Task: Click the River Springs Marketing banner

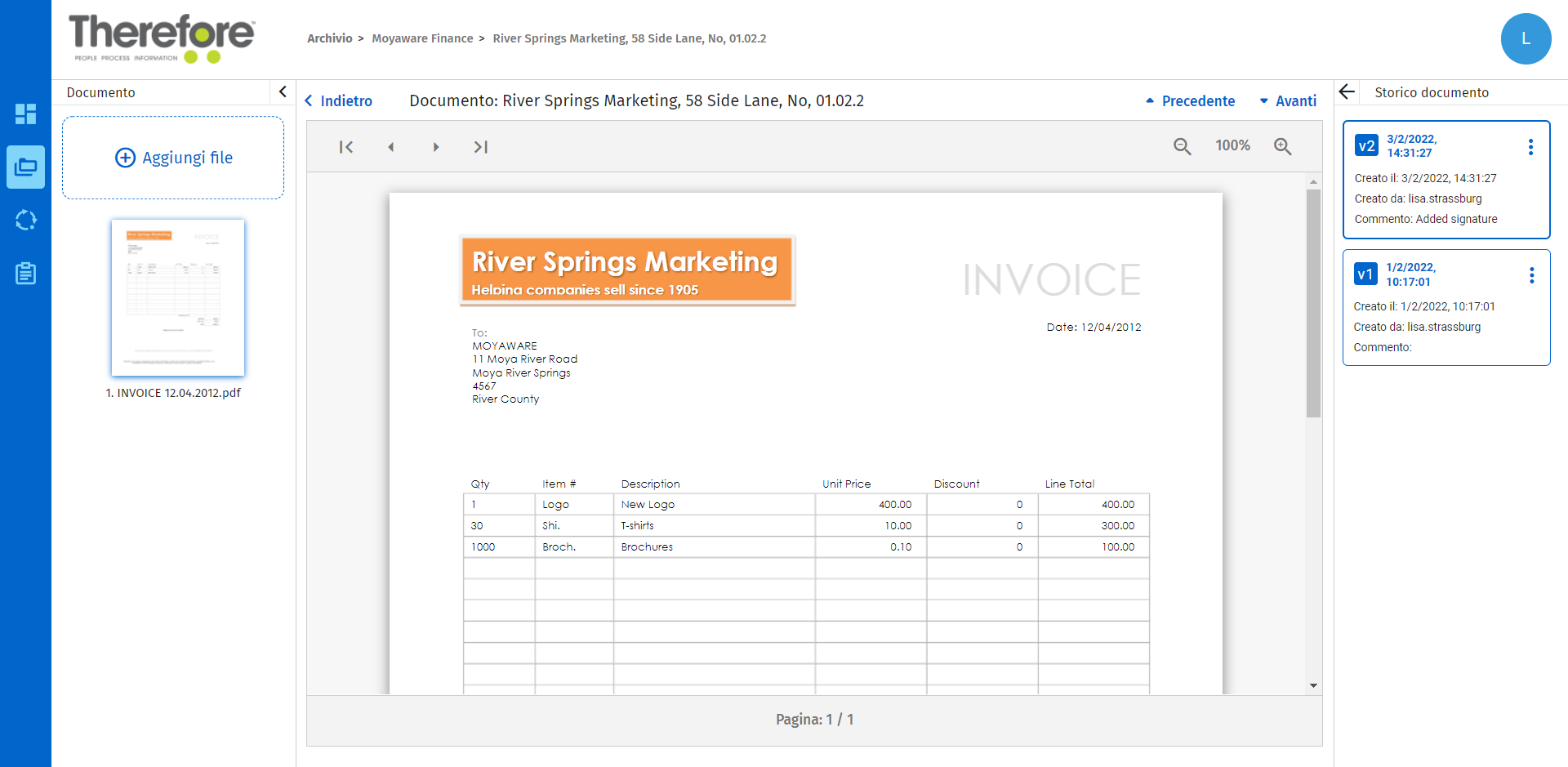Action: coord(627,270)
